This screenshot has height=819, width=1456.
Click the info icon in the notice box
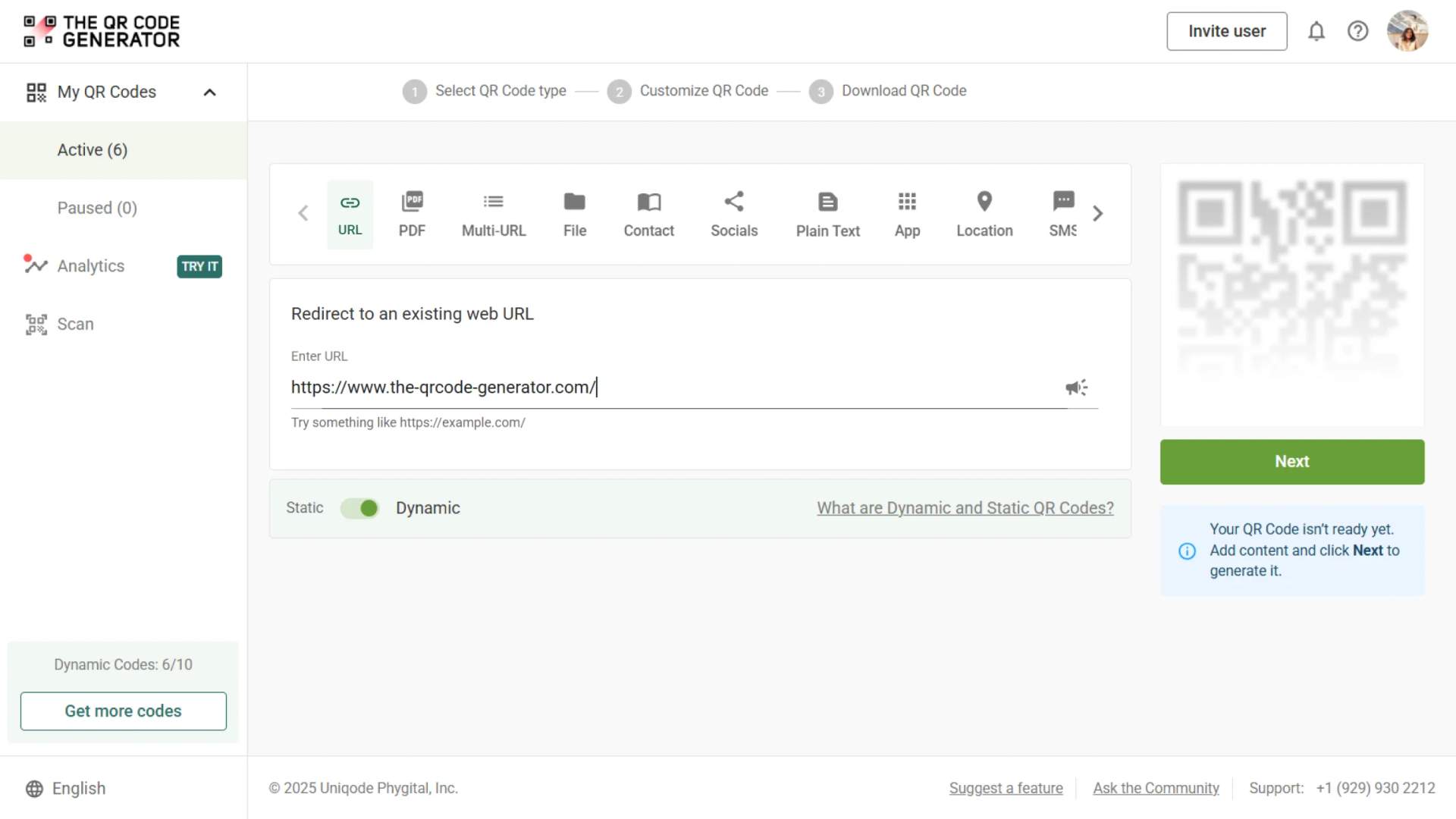tap(1188, 551)
